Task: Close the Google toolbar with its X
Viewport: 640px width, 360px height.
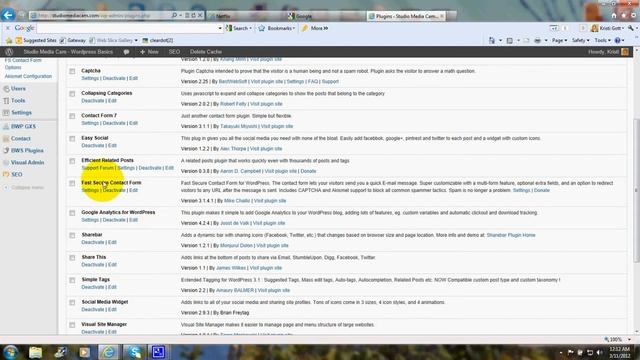Action: (8, 28)
